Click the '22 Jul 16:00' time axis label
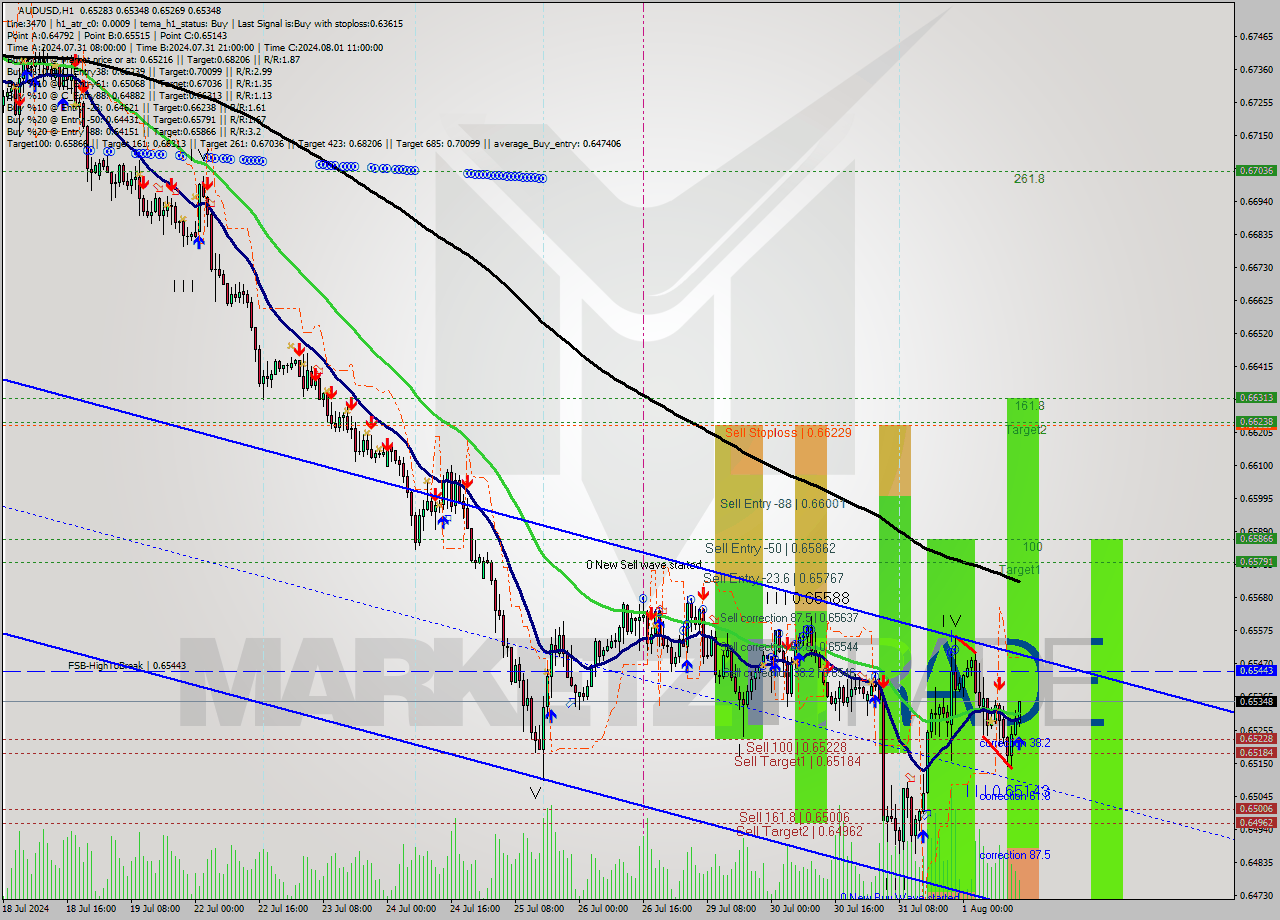The height and width of the screenshot is (920, 1280). (x=283, y=909)
